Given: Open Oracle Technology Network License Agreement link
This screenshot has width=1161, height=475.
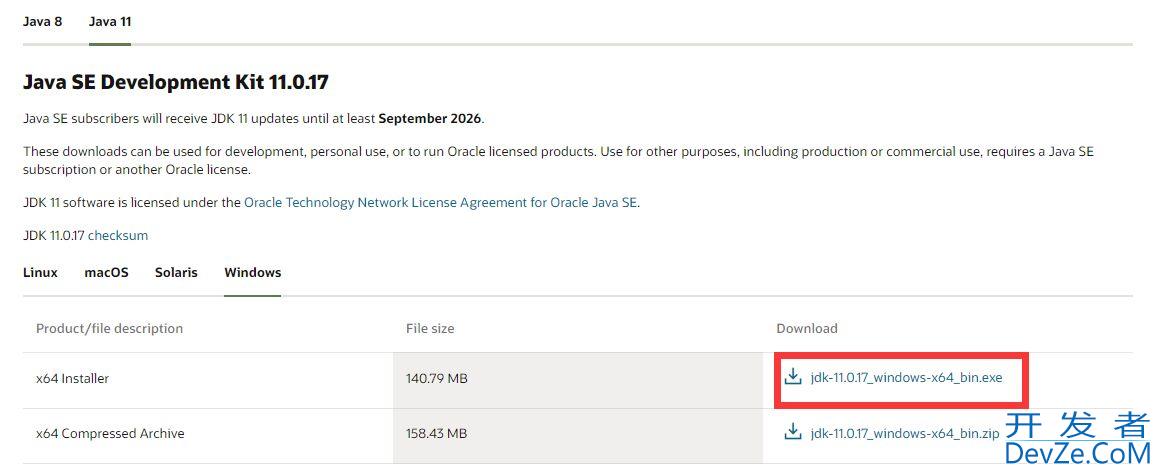Looking at the screenshot, I should click(440, 202).
